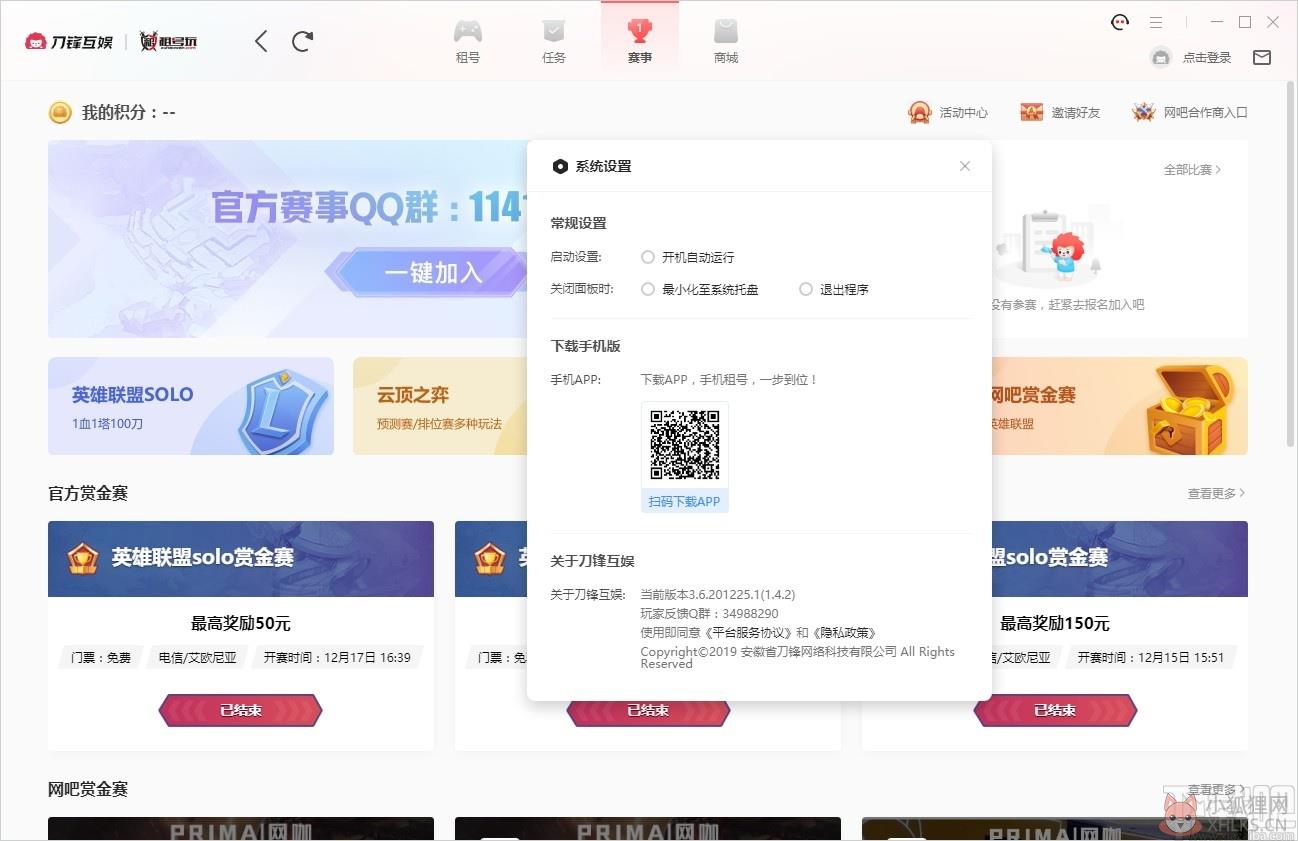
Task: Click the 当前版本3.6.201225.1(1.4.2) text
Action: click(x=718, y=595)
